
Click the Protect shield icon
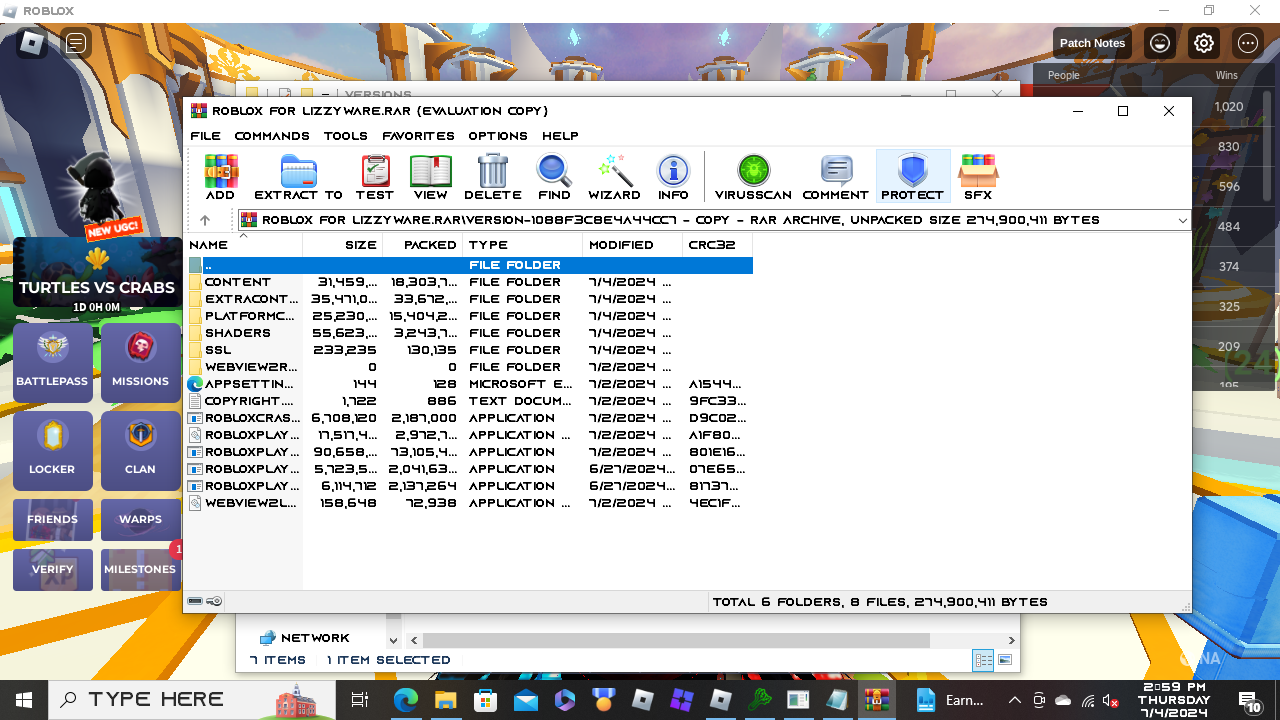pyautogui.click(x=912, y=177)
